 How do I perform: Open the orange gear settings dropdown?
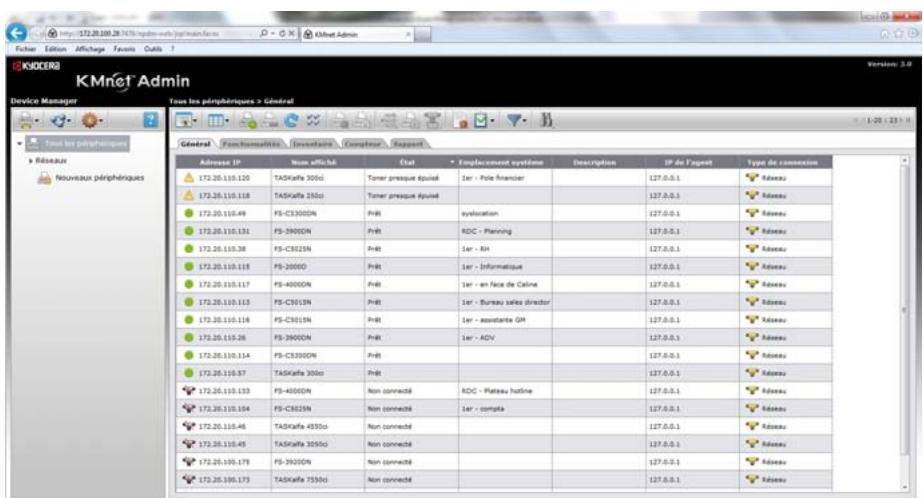[x=92, y=121]
